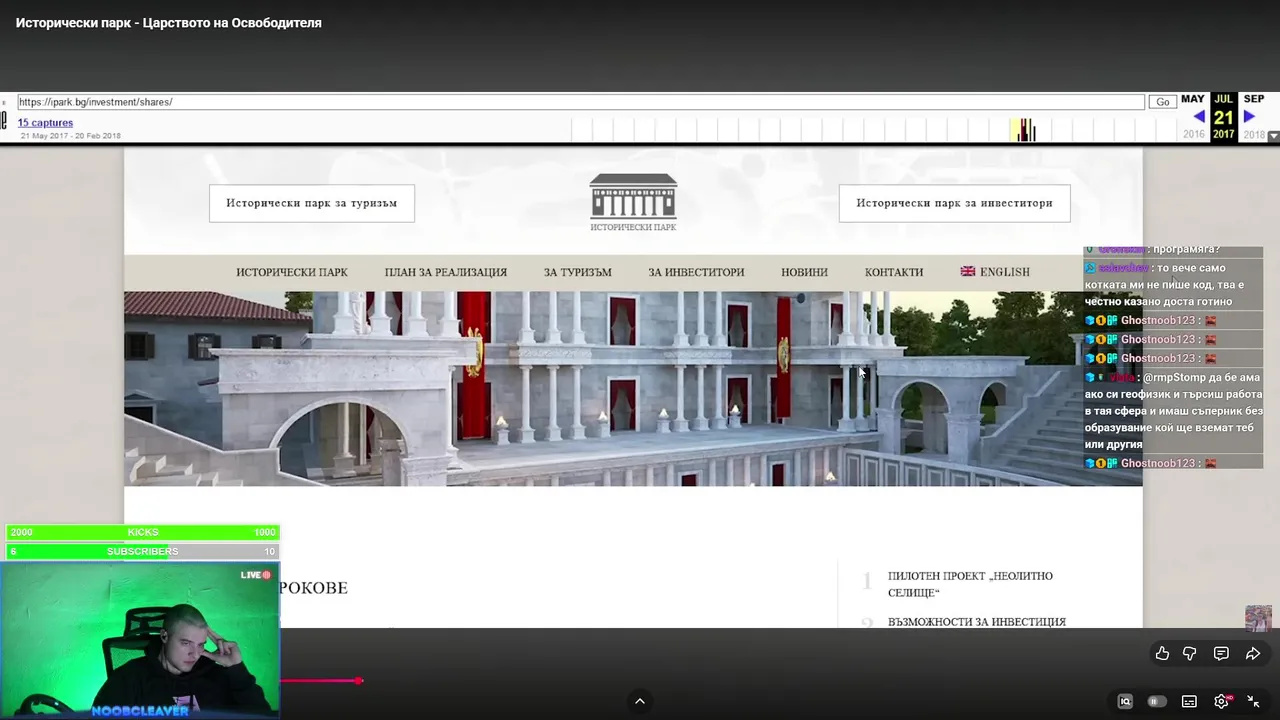Viewport: 1280px width, 720px height.
Task: Expand the chevron-up panel at bottom center
Action: pos(640,701)
